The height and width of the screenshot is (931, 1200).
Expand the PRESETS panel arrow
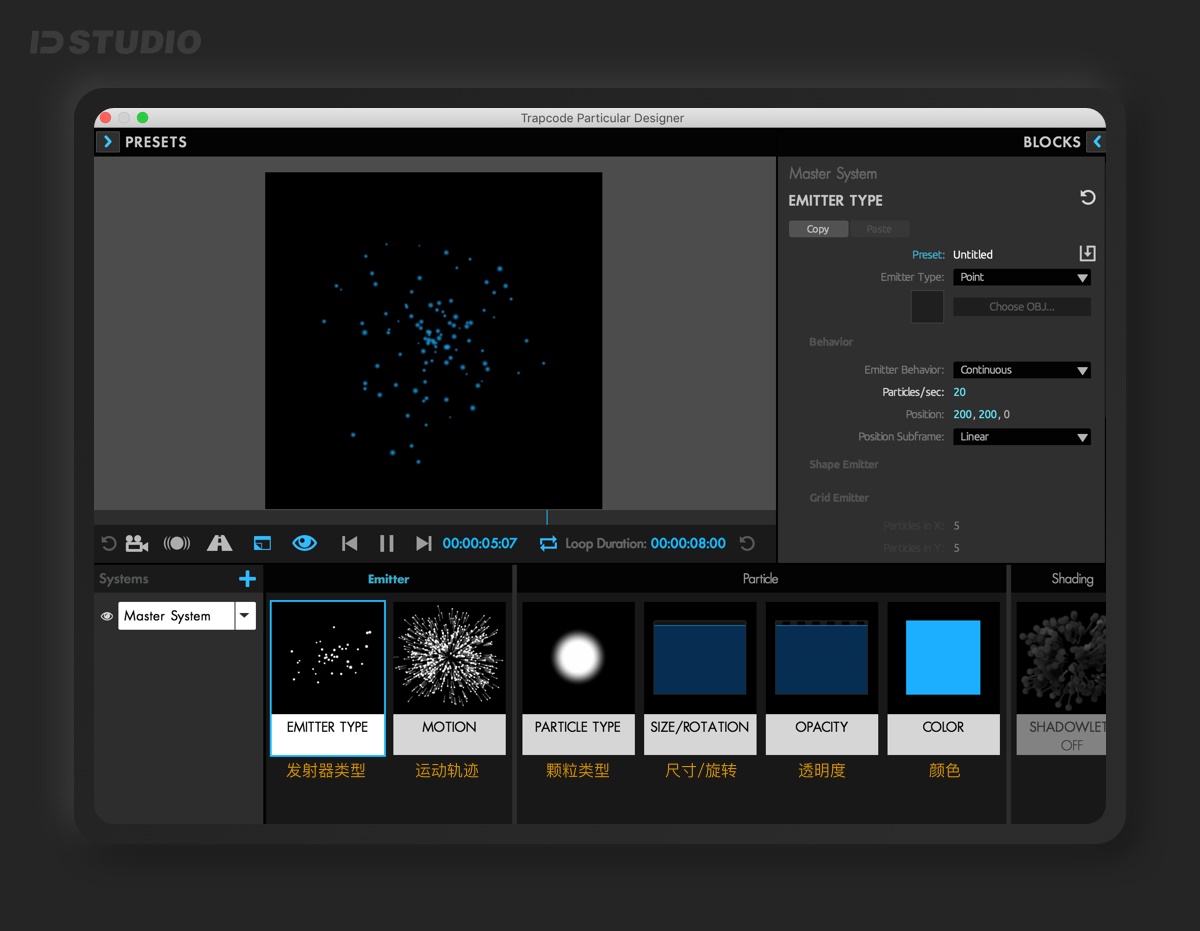(107, 142)
